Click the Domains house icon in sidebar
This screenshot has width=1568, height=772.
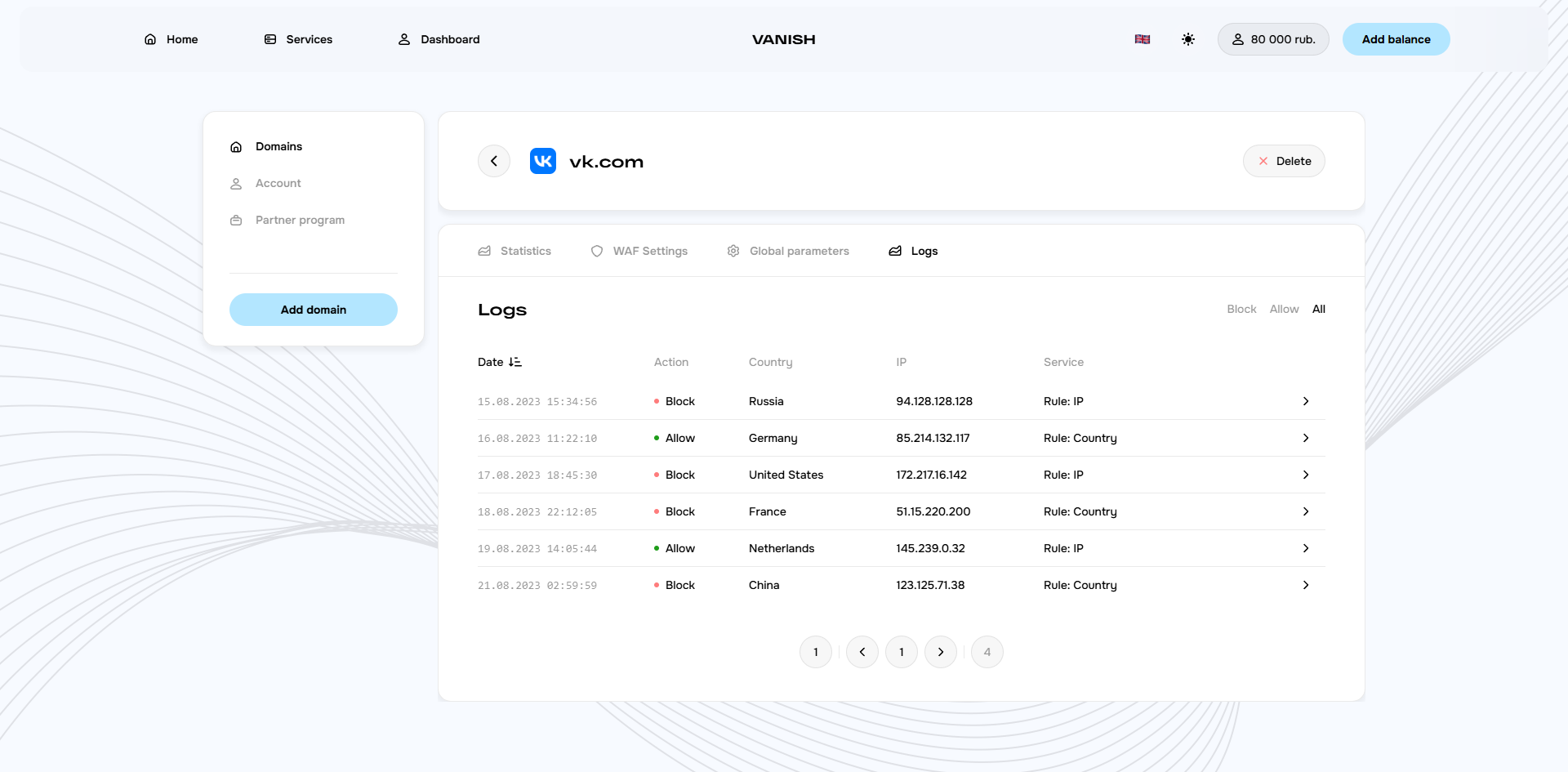click(236, 146)
